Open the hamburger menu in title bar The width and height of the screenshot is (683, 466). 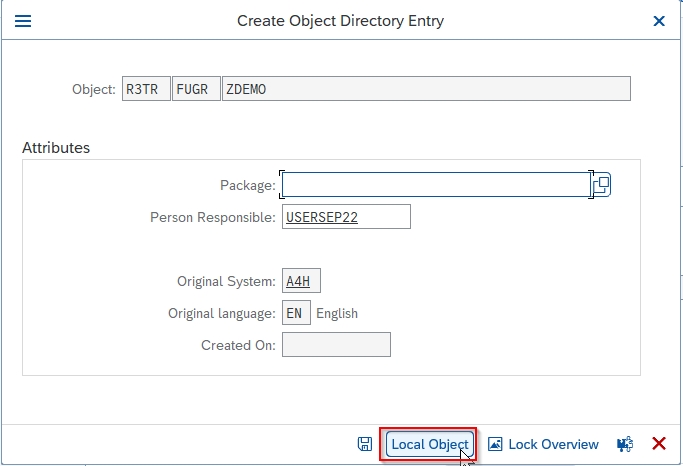click(22, 20)
